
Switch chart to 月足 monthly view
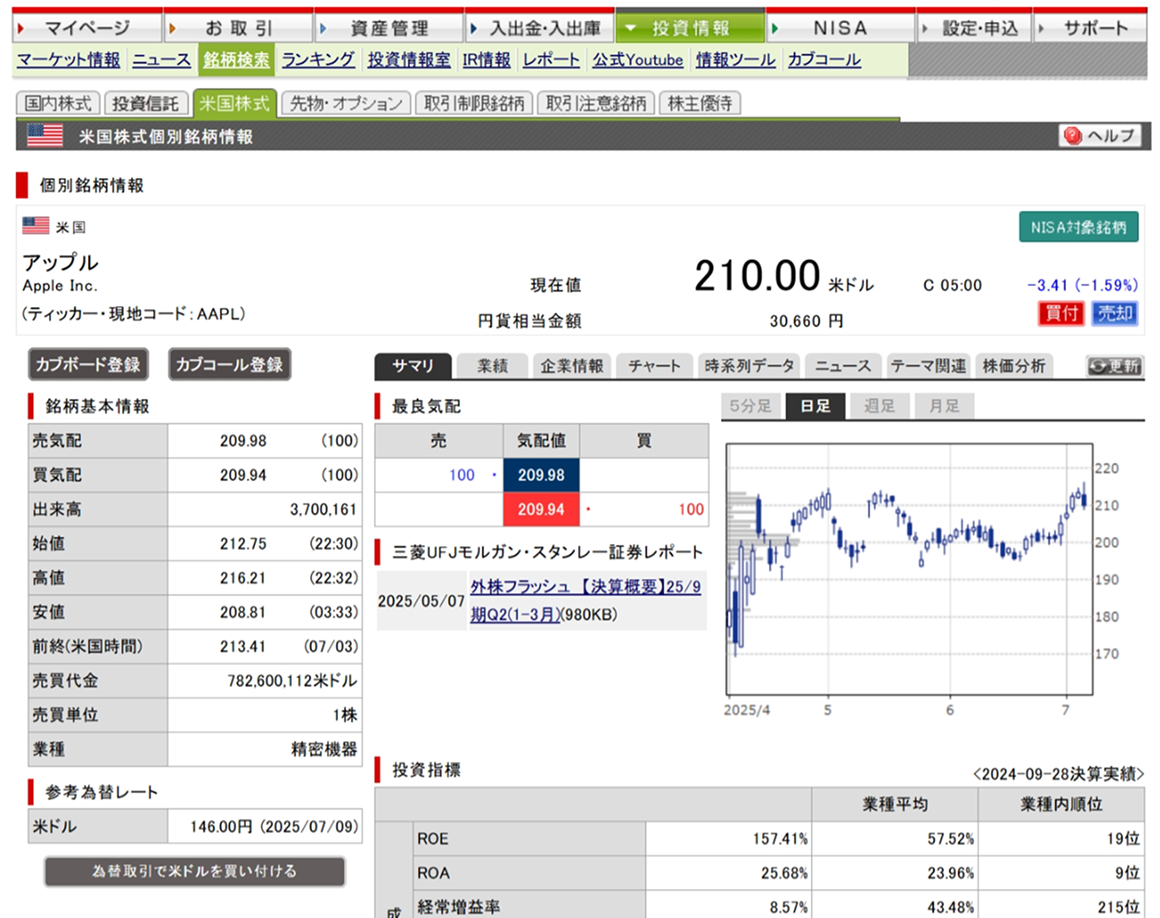(941, 405)
